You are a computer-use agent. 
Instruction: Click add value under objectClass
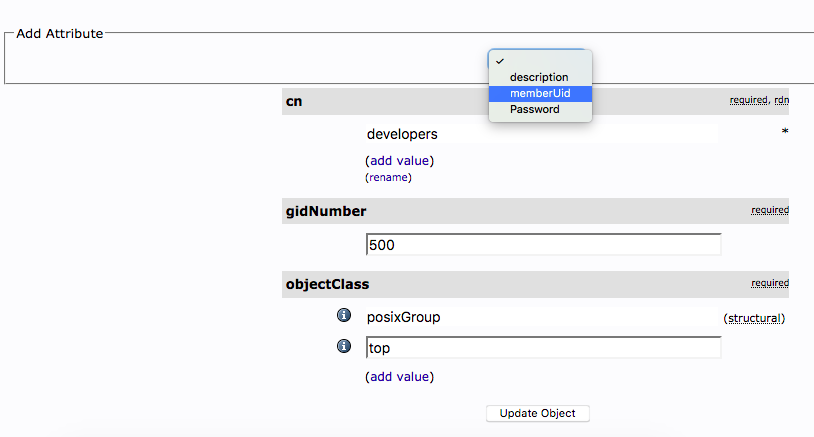coord(400,377)
